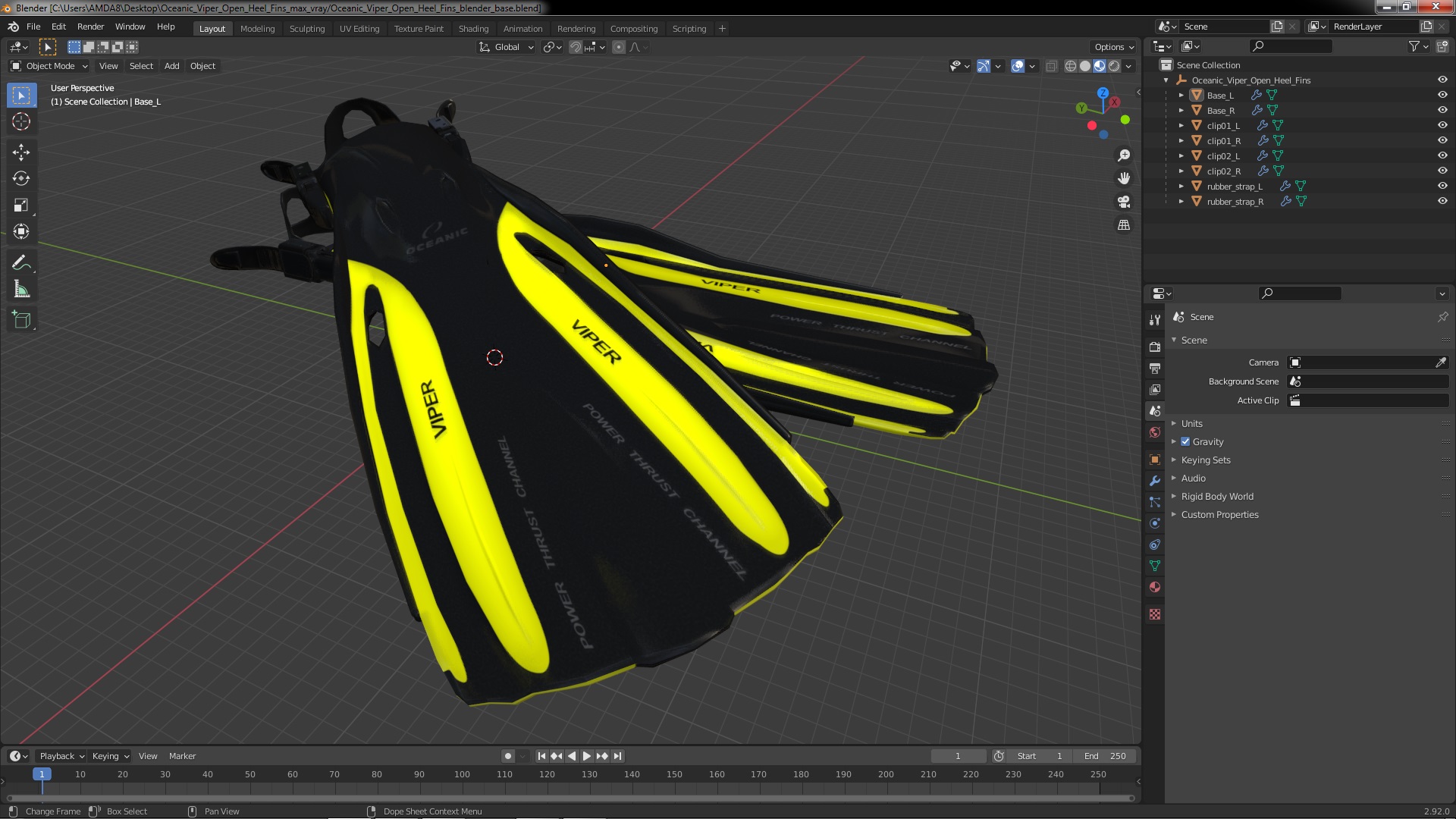Click the End frame field 250

(1106, 756)
